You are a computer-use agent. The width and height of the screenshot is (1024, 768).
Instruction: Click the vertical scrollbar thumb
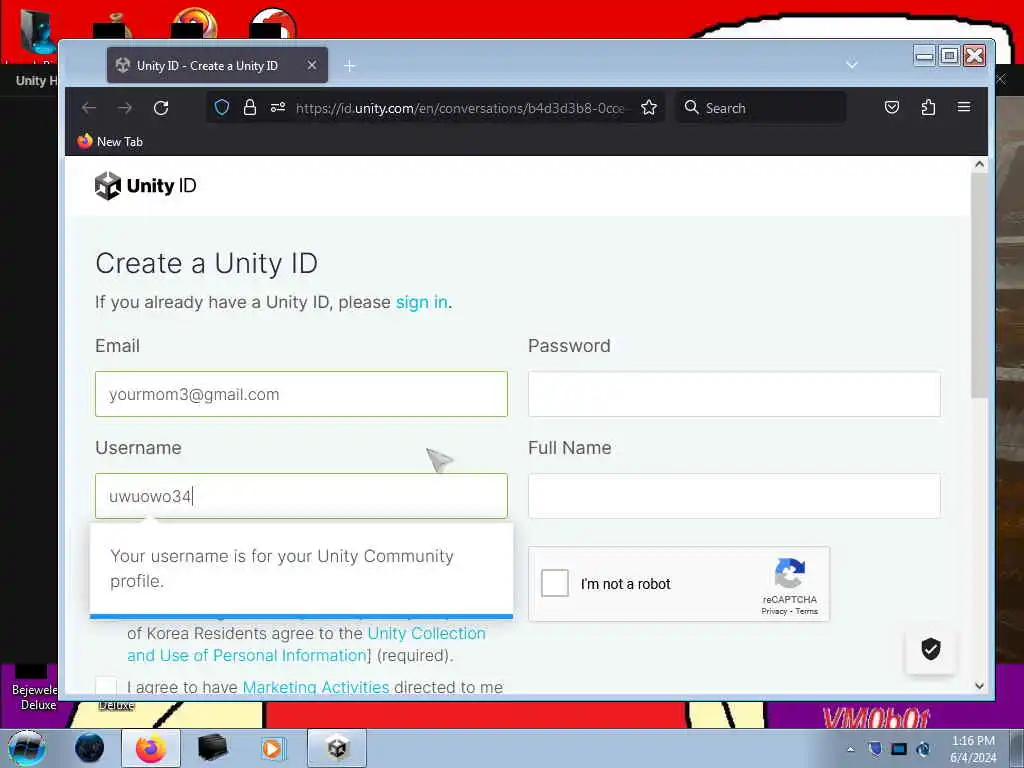[x=979, y=285]
